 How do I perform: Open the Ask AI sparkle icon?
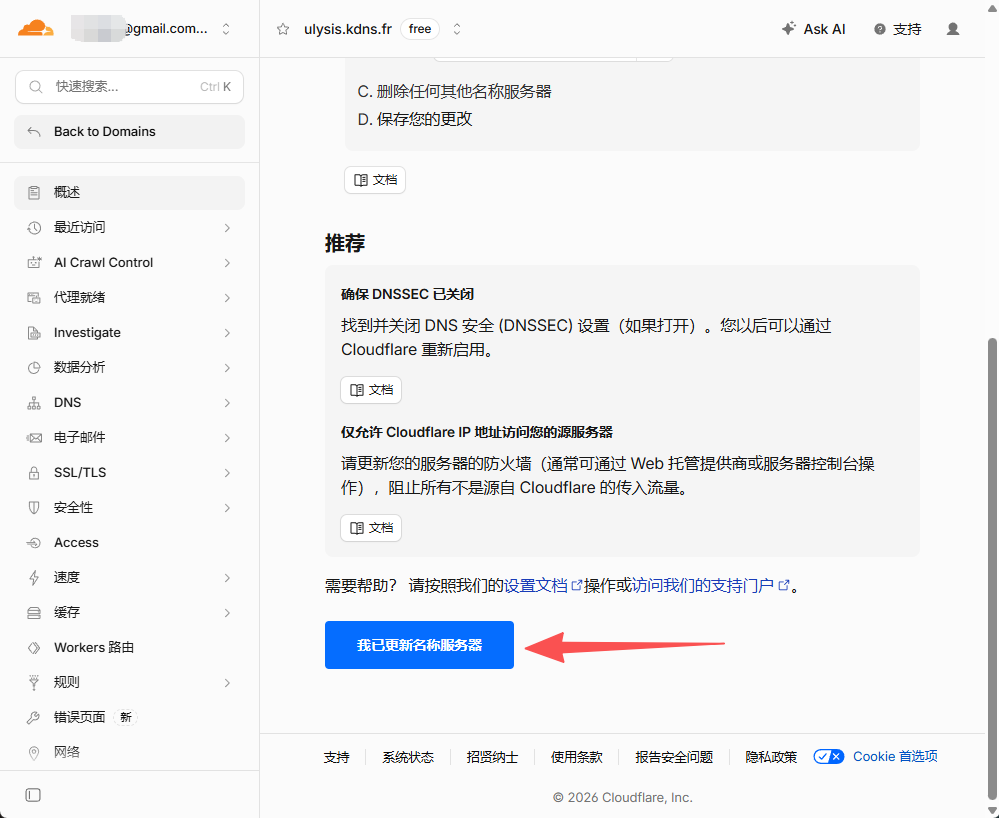(x=789, y=29)
